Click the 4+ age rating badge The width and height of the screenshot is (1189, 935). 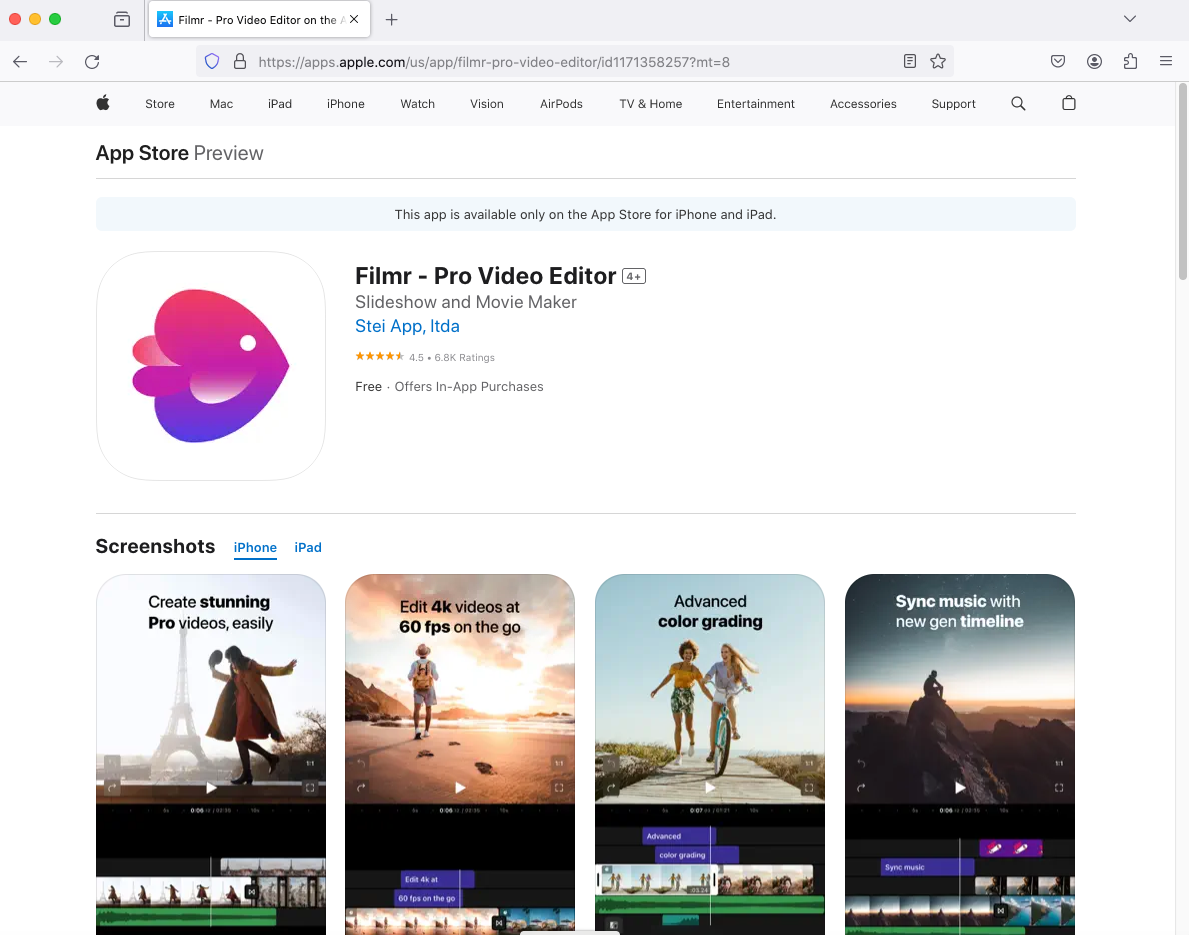pyautogui.click(x=634, y=276)
